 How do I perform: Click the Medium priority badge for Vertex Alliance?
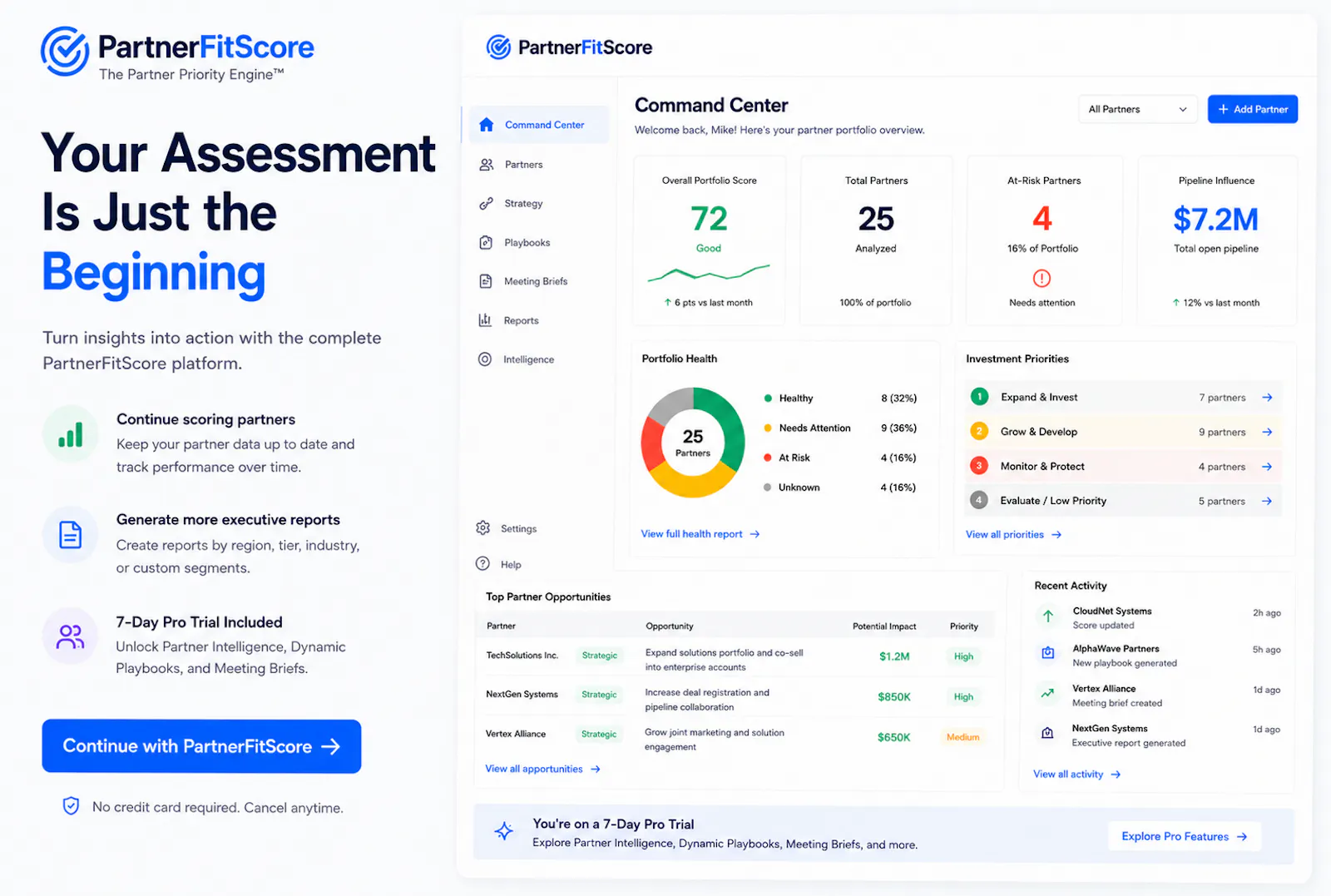click(x=962, y=737)
